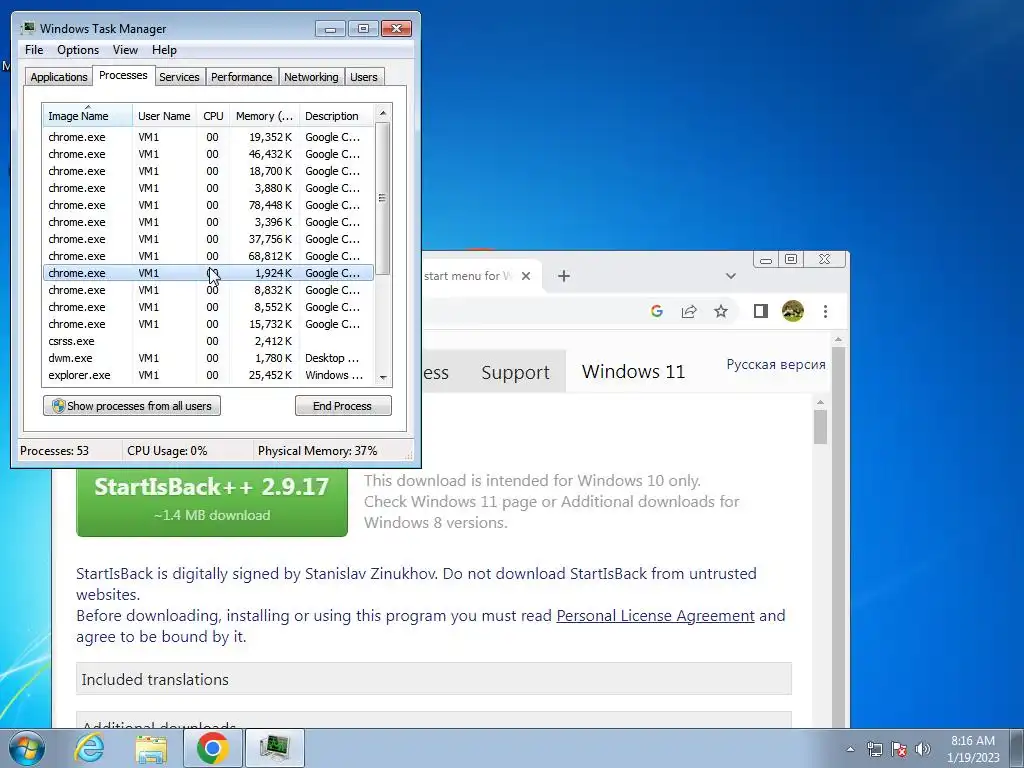Open Chrome profile avatar
Image resolution: width=1024 pixels, height=768 pixels.
click(x=793, y=312)
